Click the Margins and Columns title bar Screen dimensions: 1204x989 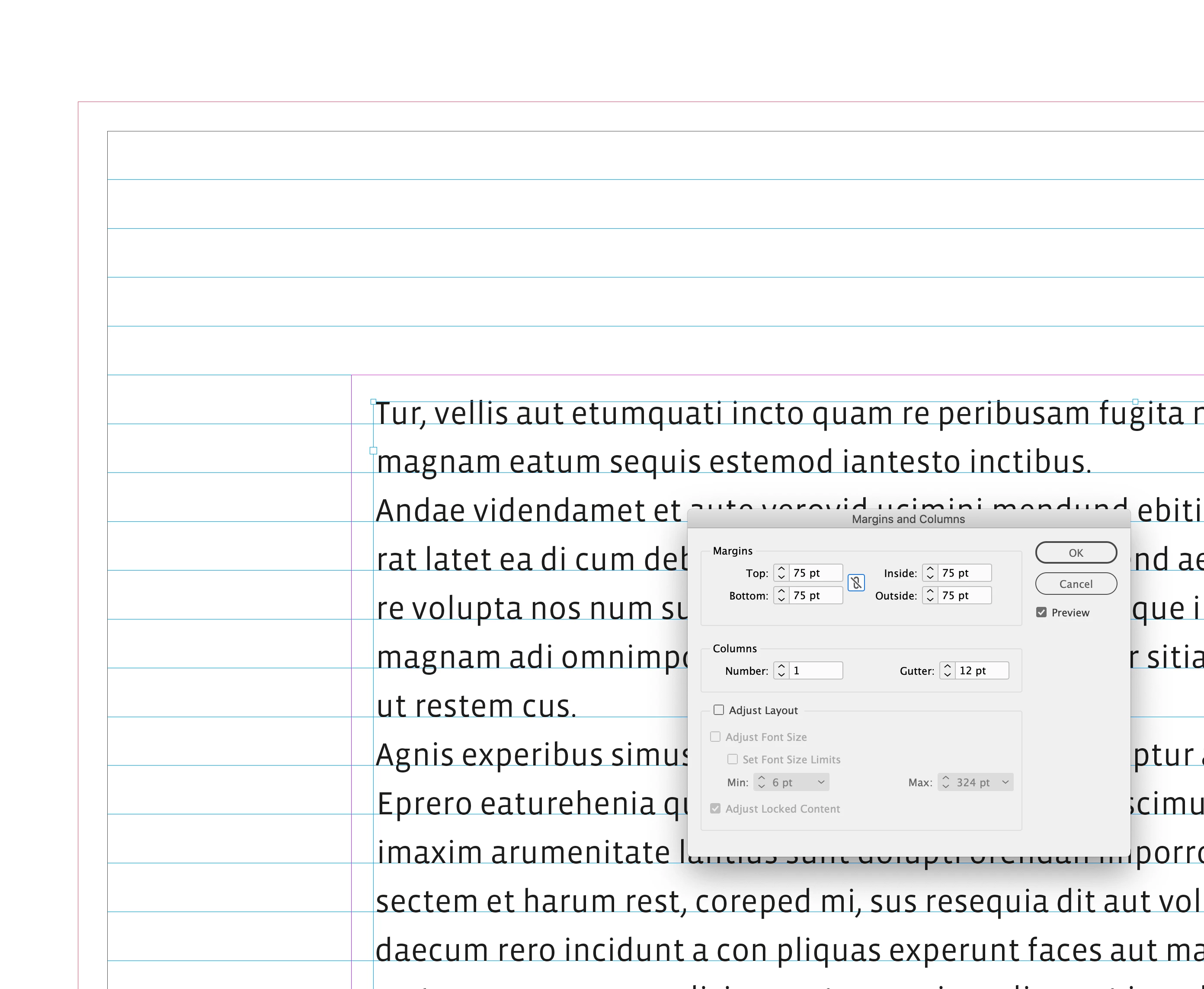(908, 519)
